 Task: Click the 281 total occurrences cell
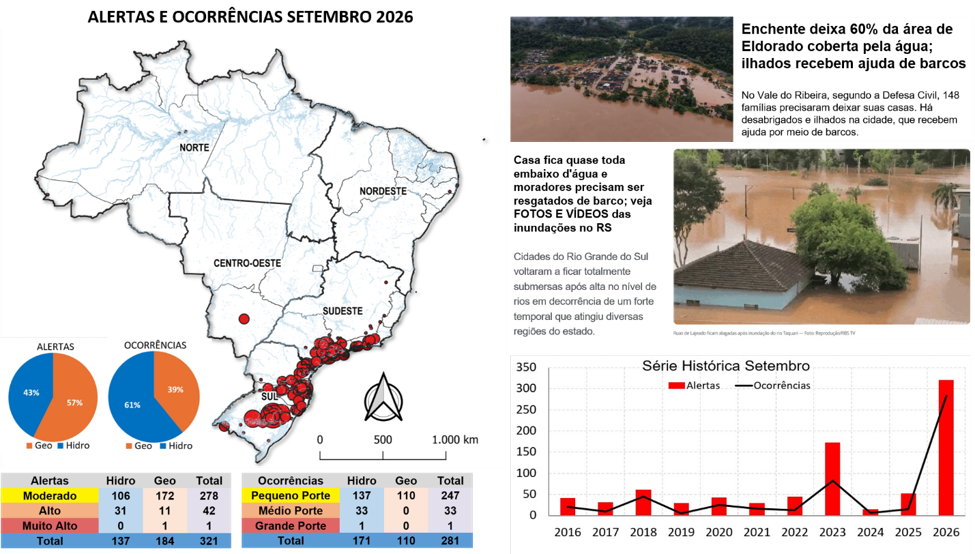(450, 540)
